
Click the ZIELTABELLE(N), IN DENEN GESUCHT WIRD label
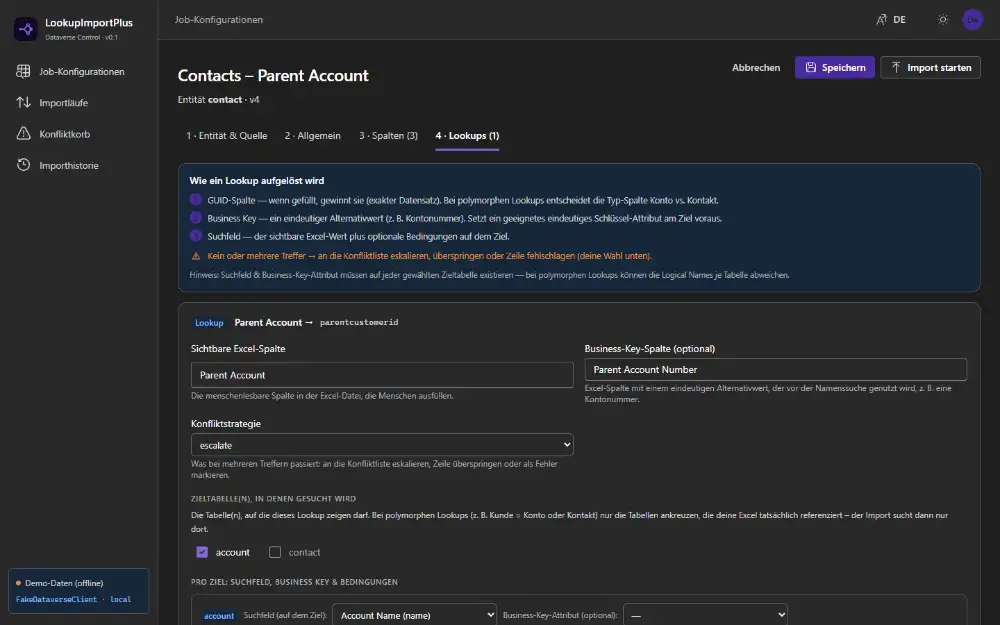click(273, 499)
